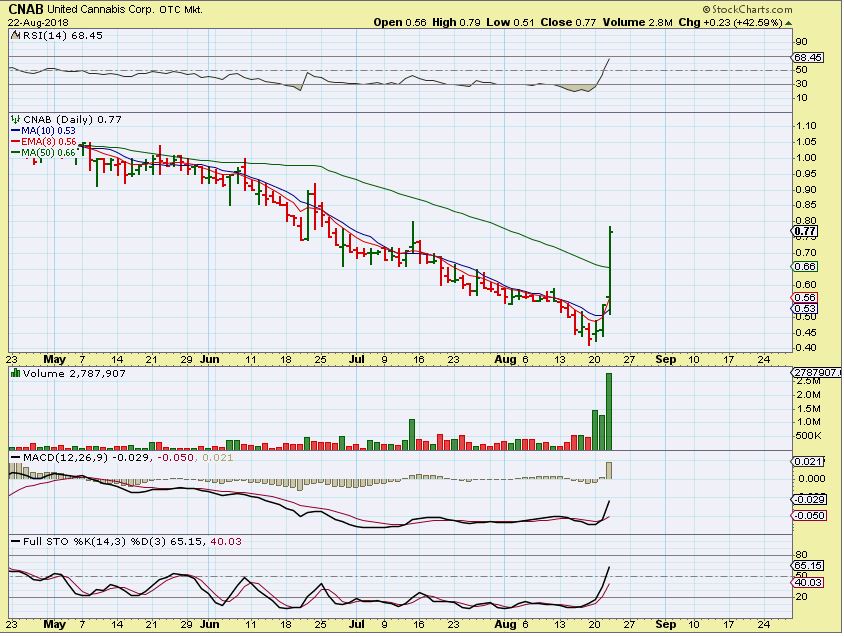Click the volume bars icon before Volume label
This screenshot has height=637, width=844.
(x=16, y=373)
